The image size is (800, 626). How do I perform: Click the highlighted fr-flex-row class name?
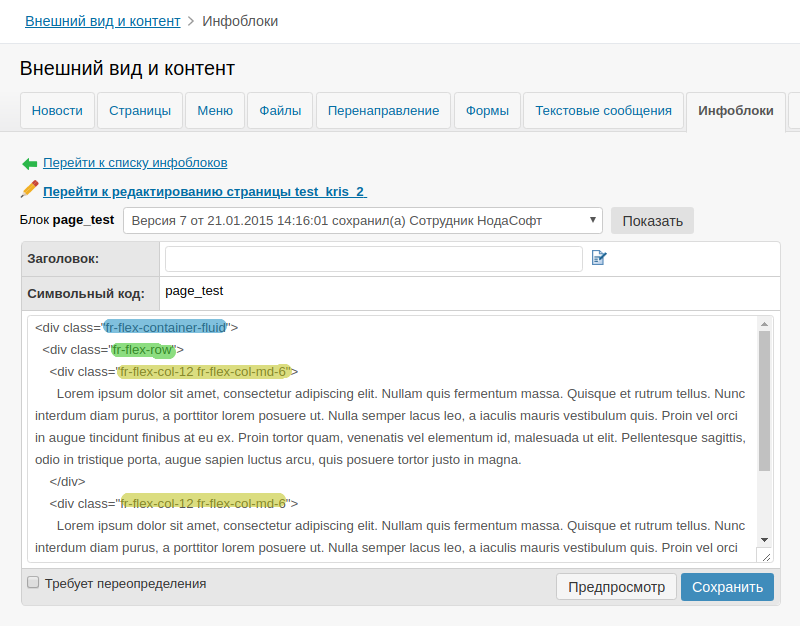pyautogui.click(x=143, y=349)
